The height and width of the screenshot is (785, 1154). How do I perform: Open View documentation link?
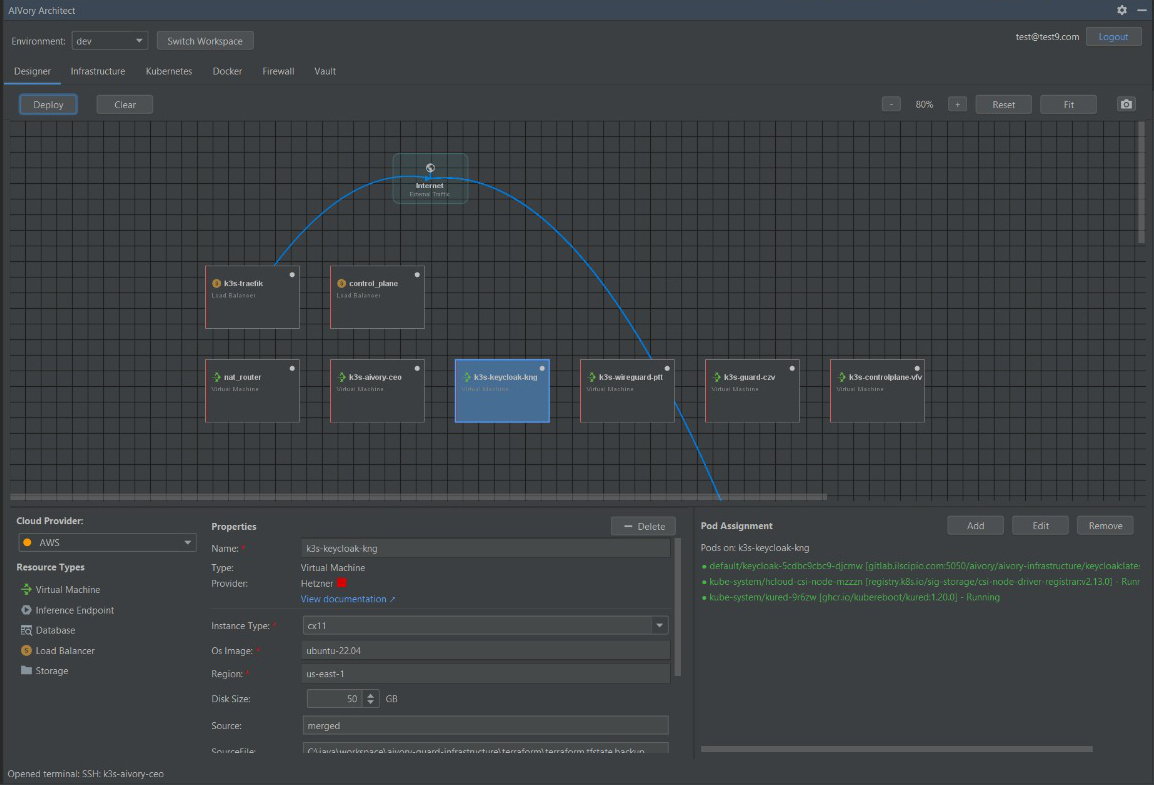348,599
